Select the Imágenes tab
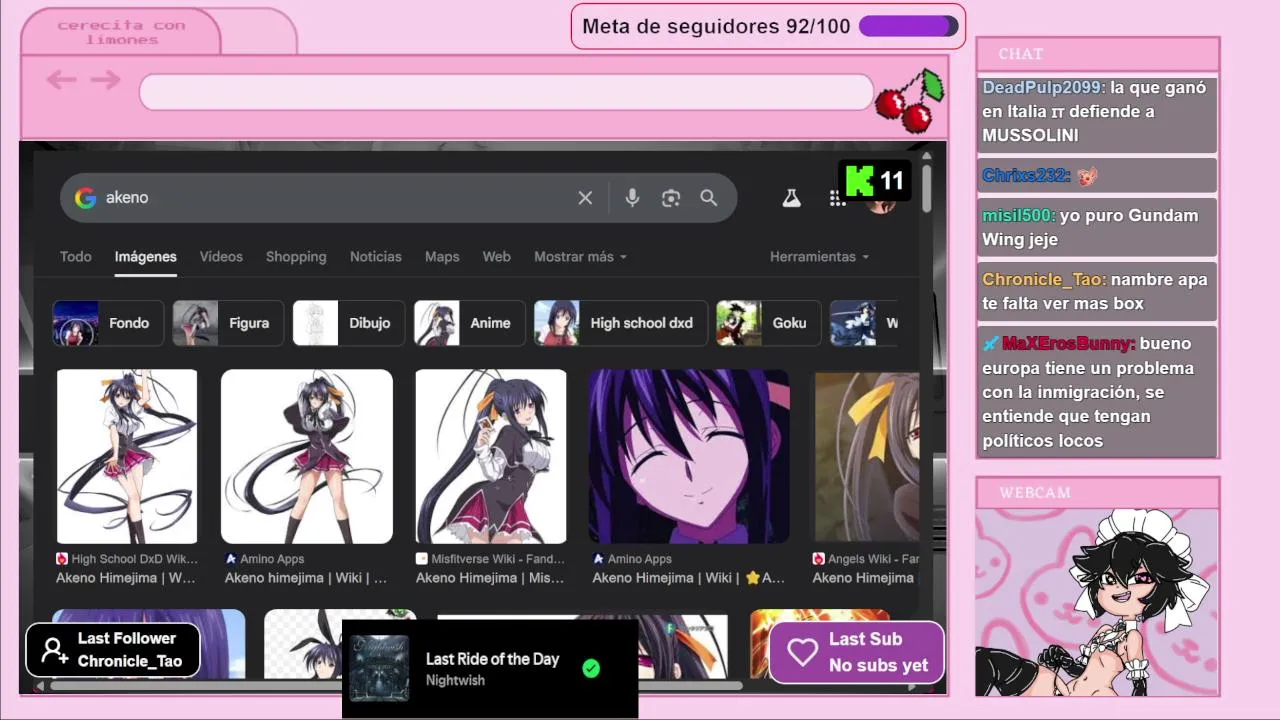 (x=146, y=257)
